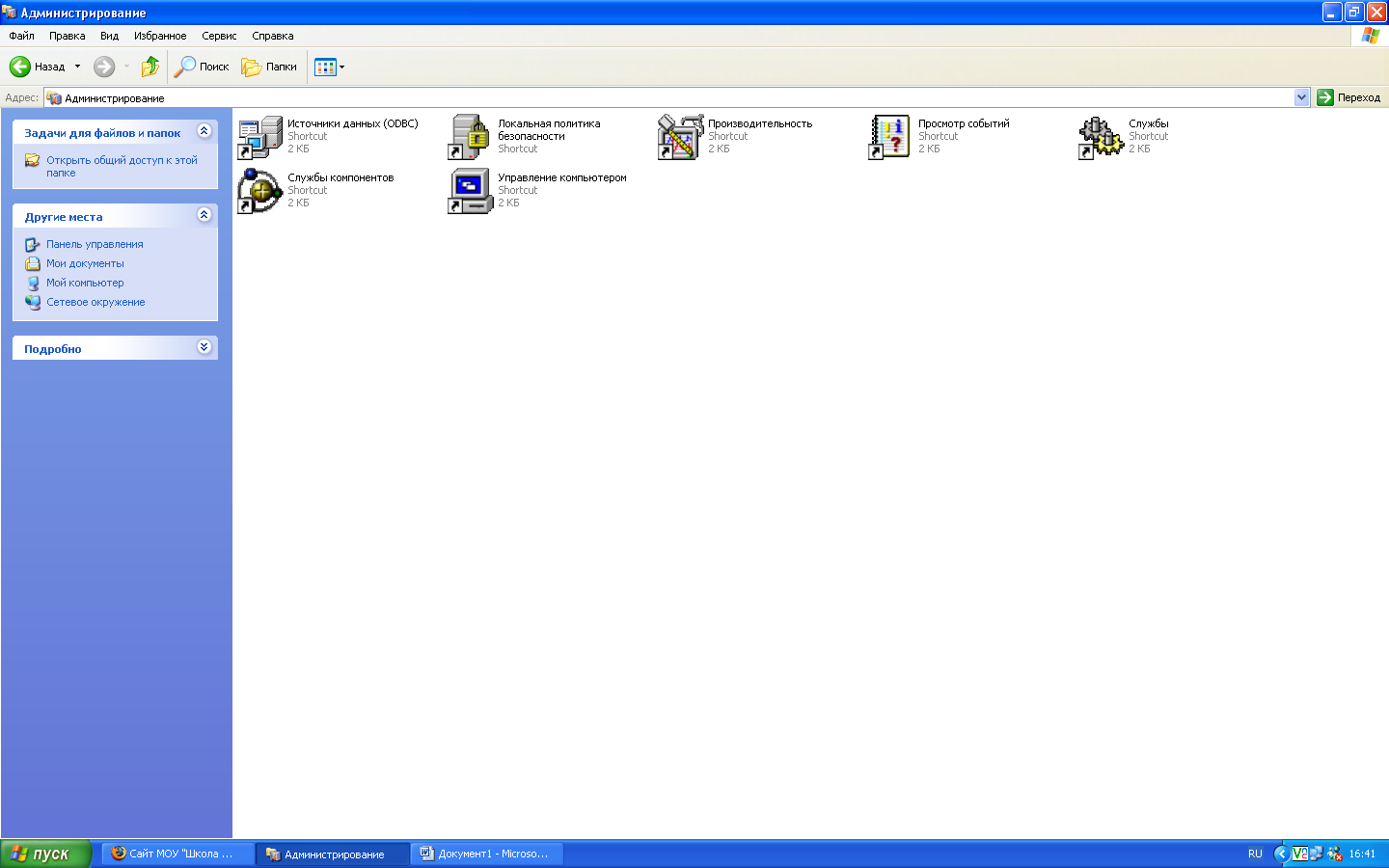Open the Сетевое окружение link

pyautogui.click(x=95, y=302)
